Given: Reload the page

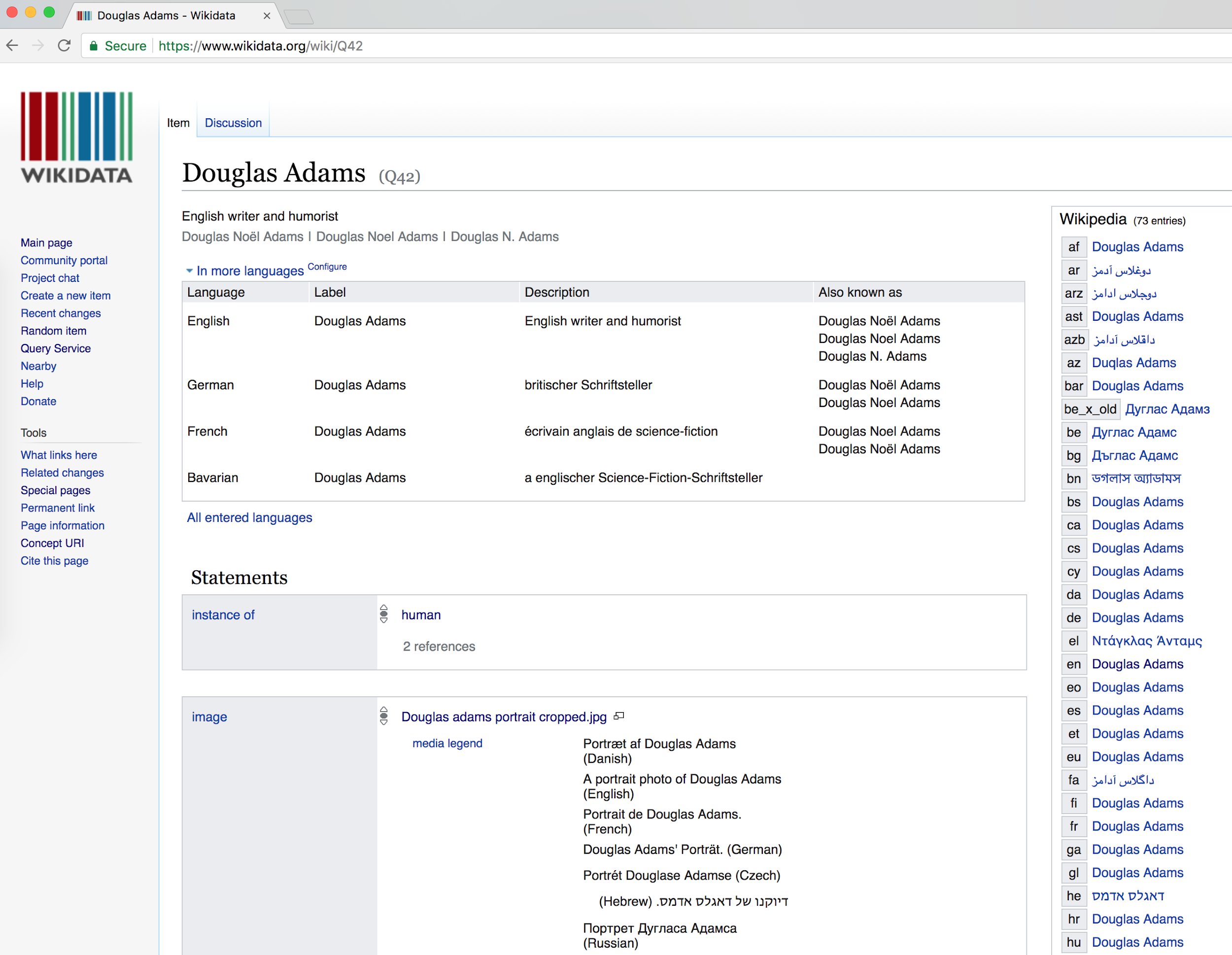Looking at the screenshot, I should pos(64,46).
